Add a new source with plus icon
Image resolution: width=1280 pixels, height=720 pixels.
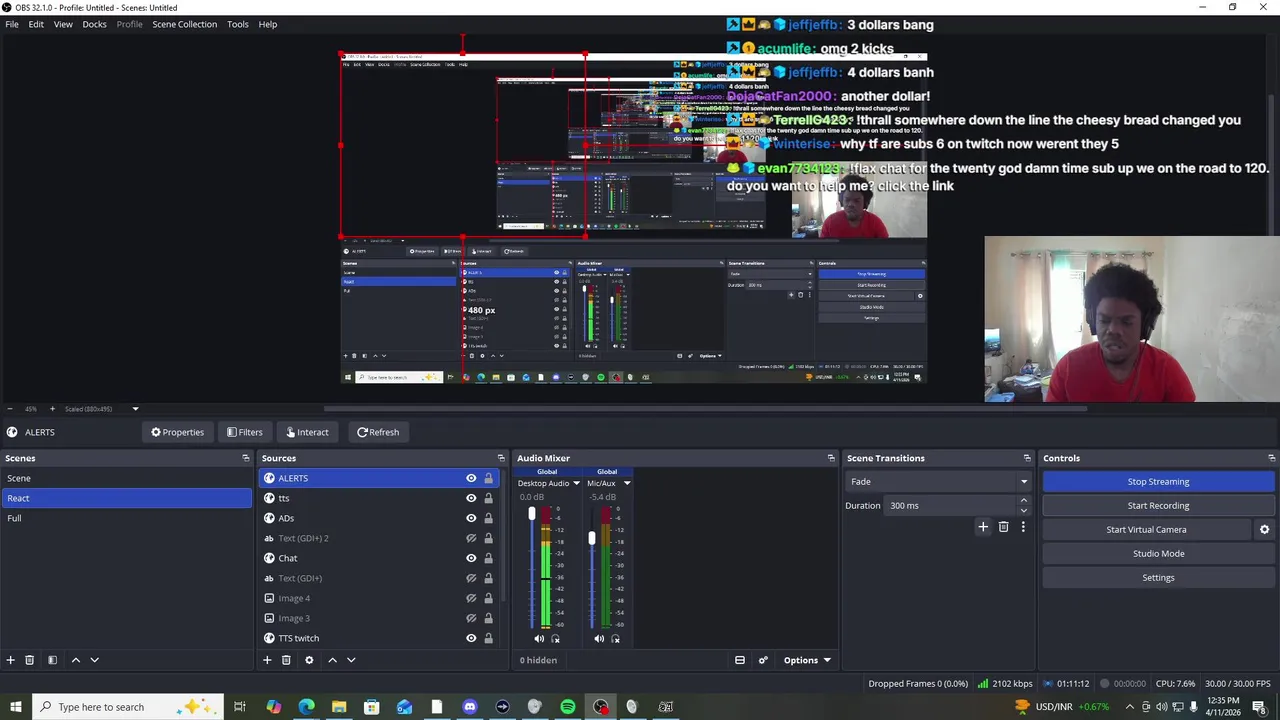pos(267,660)
